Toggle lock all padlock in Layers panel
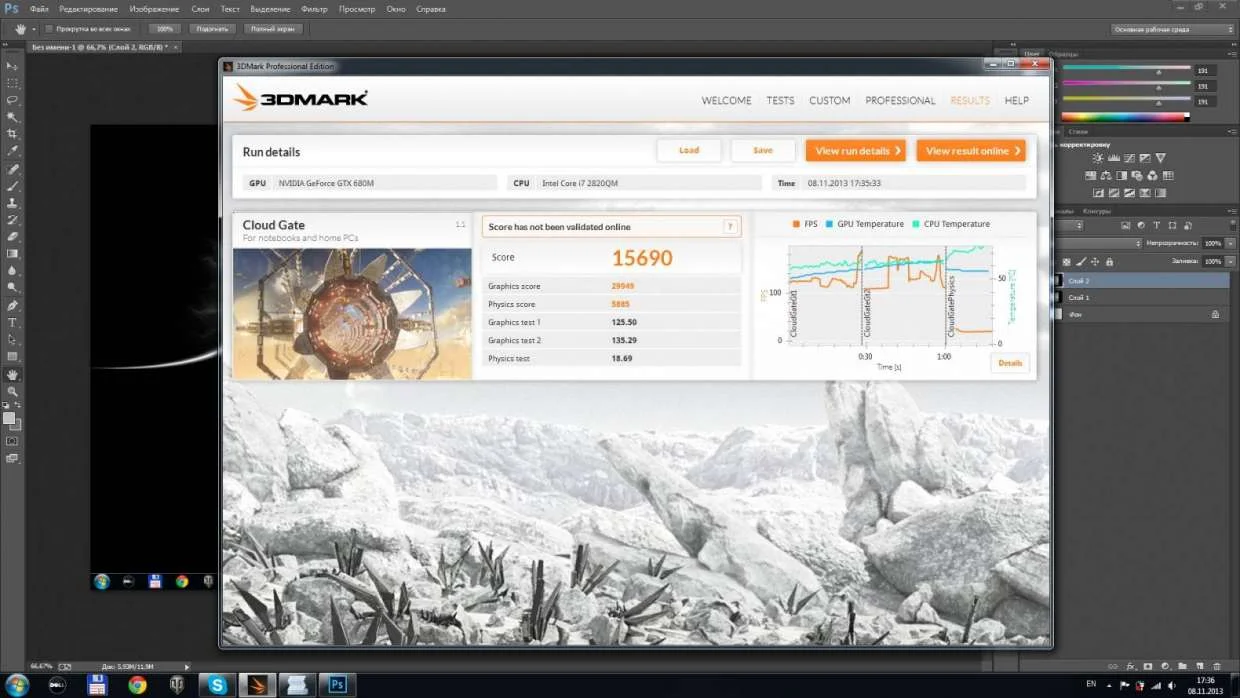This screenshot has height=698, width=1240. [1110, 261]
